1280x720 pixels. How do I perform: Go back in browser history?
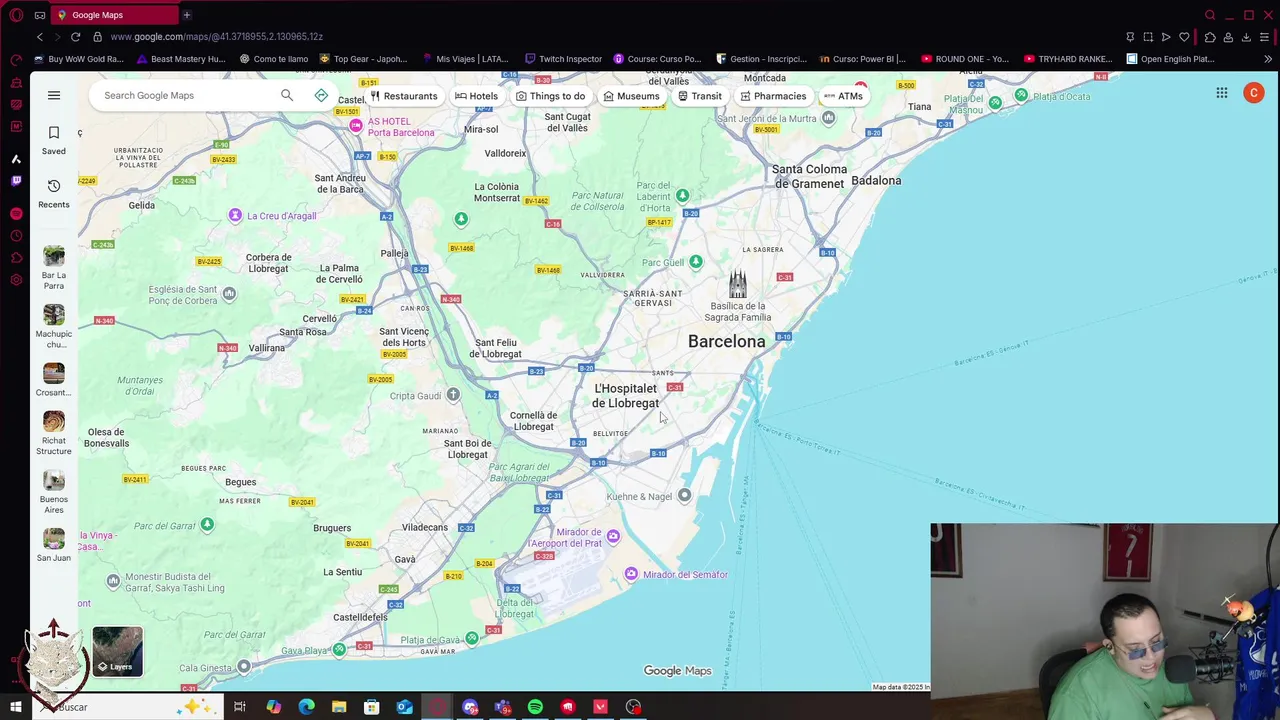pyautogui.click(x=39, y=37)
